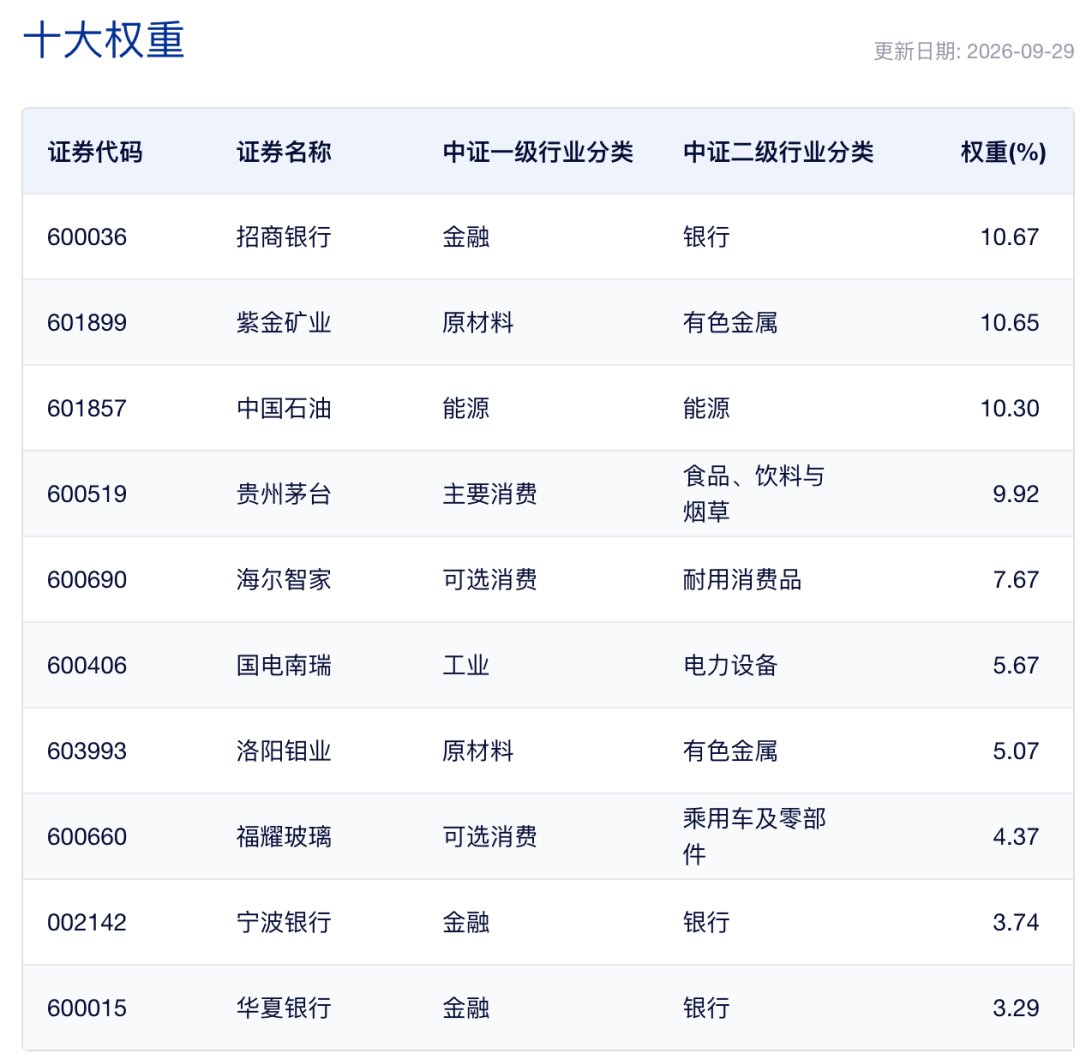Select stock code 603993

[x=87, y=751]
